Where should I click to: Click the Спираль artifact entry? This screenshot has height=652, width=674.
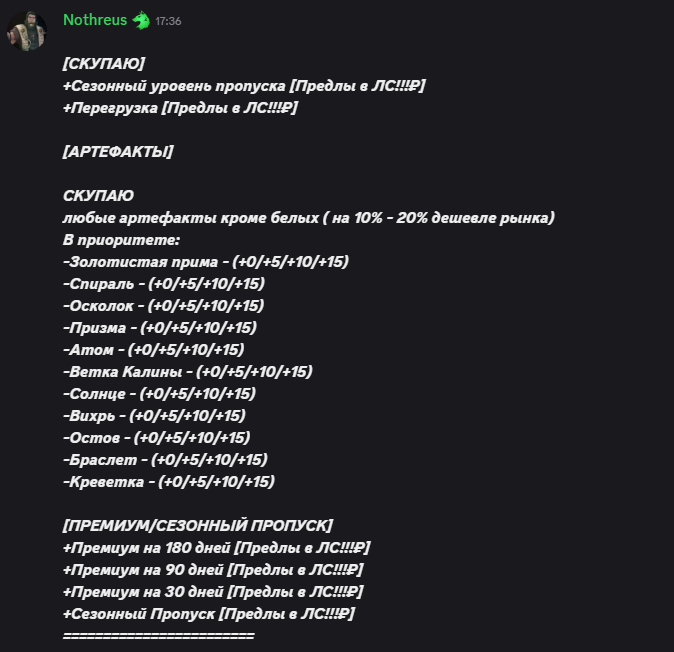click(164, 283)
